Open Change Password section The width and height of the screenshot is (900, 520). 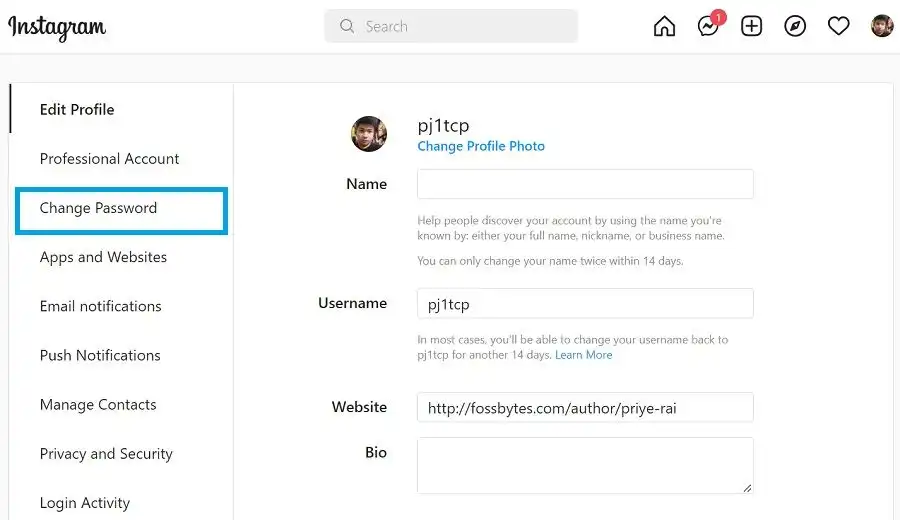click(98, 208)
